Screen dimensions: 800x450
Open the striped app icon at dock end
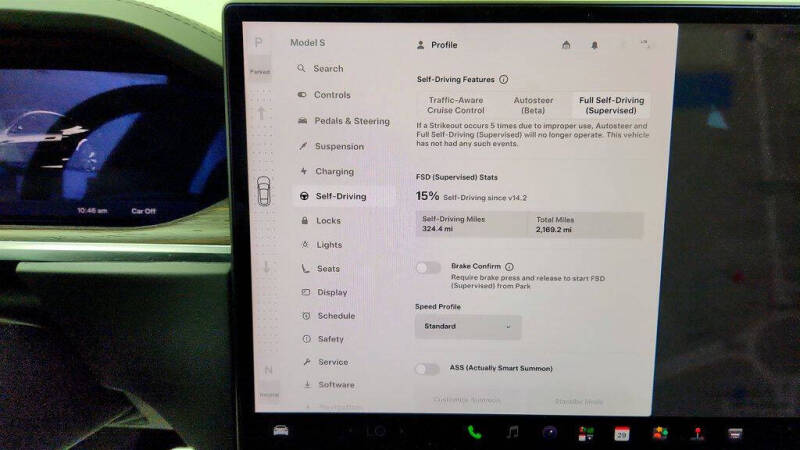click(x=735, y=434)
